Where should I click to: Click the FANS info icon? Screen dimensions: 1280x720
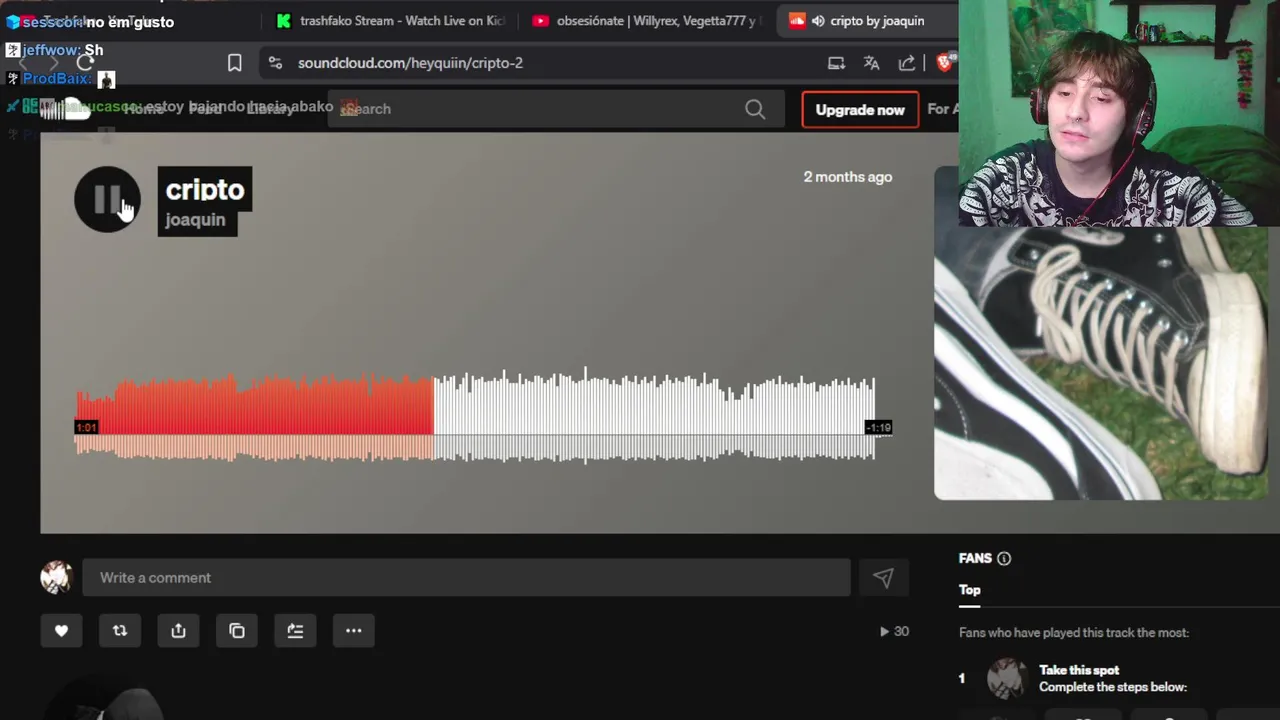pos(1004,559)
